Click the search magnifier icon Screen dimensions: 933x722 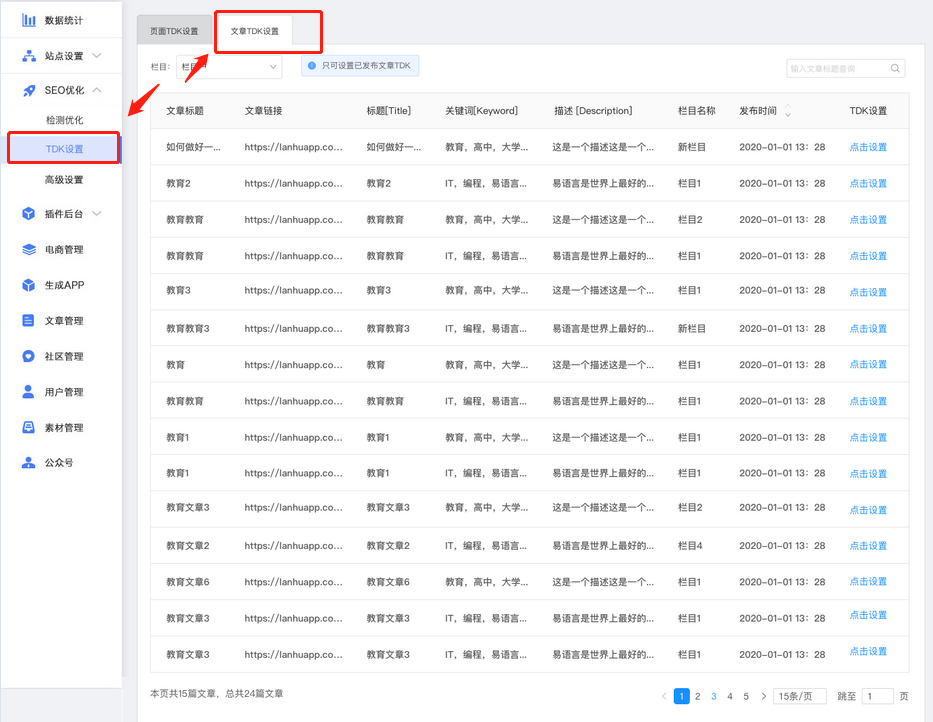895,69
